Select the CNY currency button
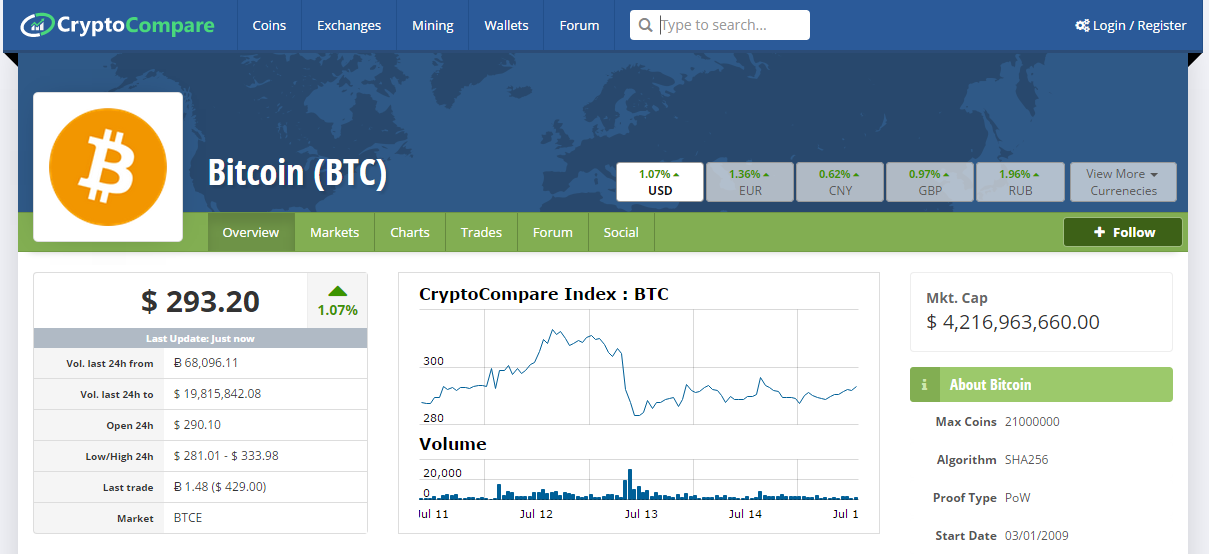 coord(840,182)
